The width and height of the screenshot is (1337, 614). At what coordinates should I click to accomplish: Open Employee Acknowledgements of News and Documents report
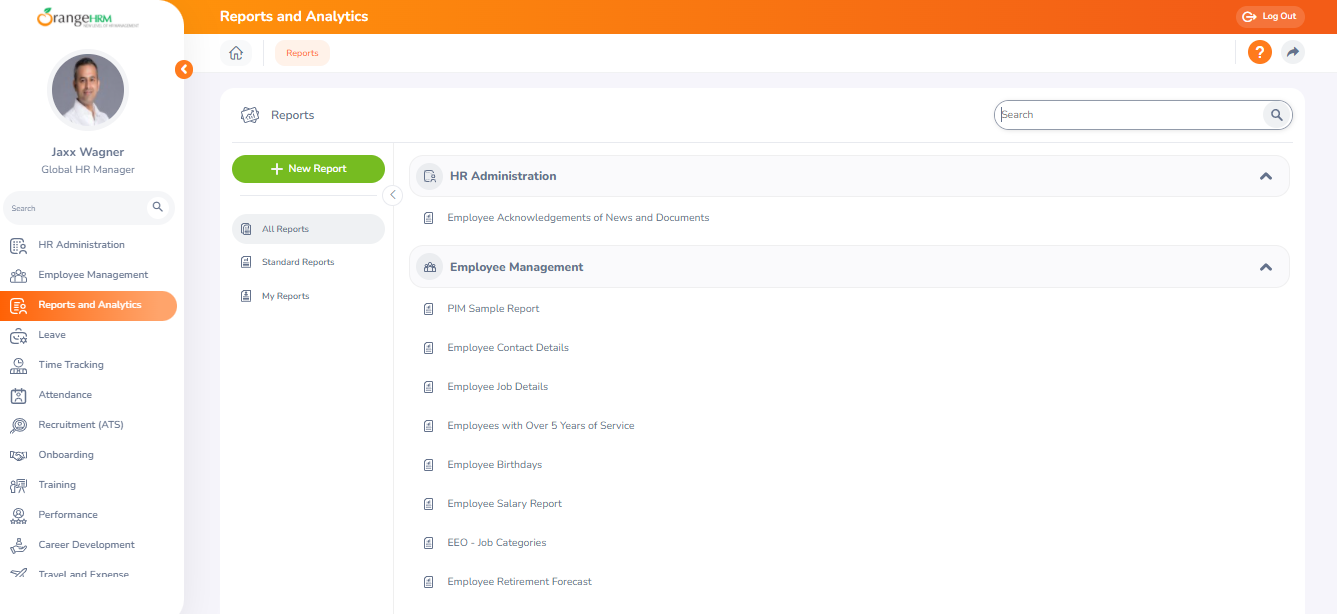578,218
